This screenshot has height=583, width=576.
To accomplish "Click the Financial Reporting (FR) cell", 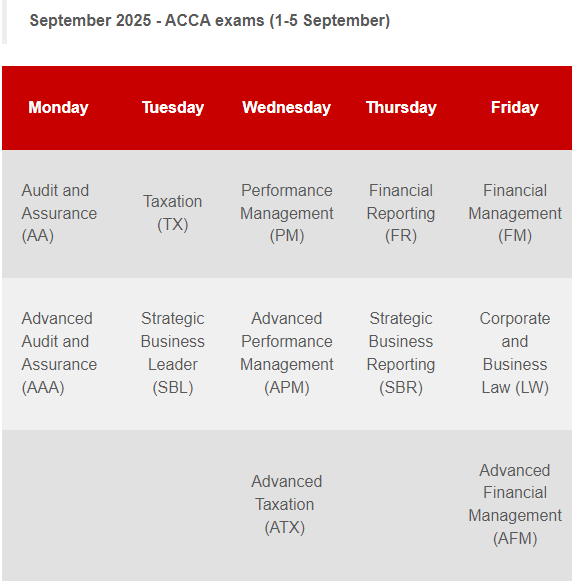I will 401,213.
